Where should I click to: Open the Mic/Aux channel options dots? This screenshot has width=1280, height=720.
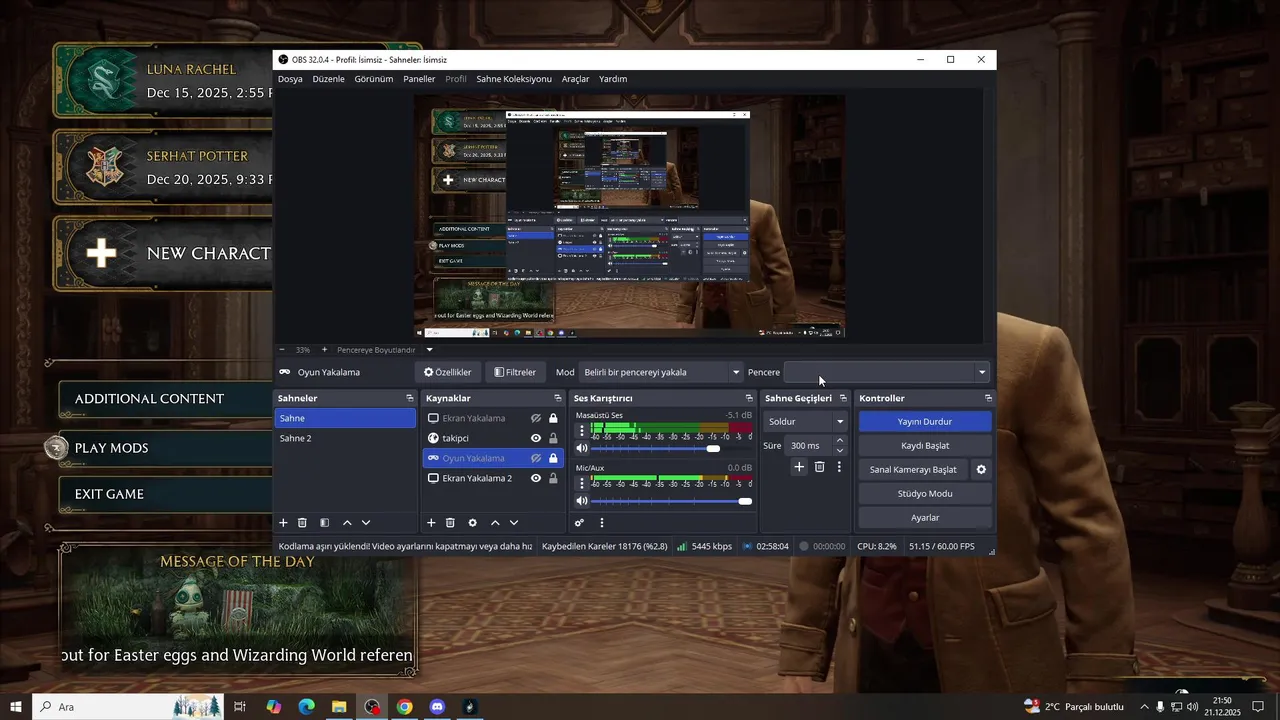click(x=582, y=484)
